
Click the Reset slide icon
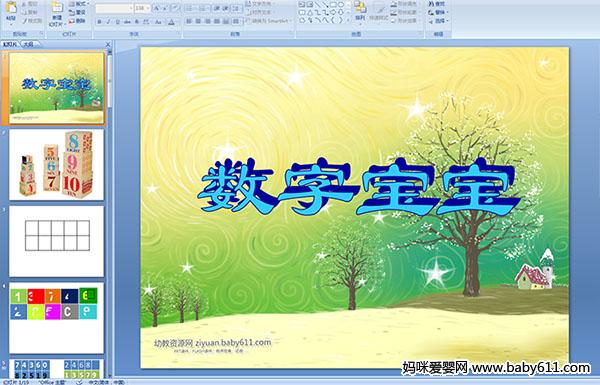point(78,12)
